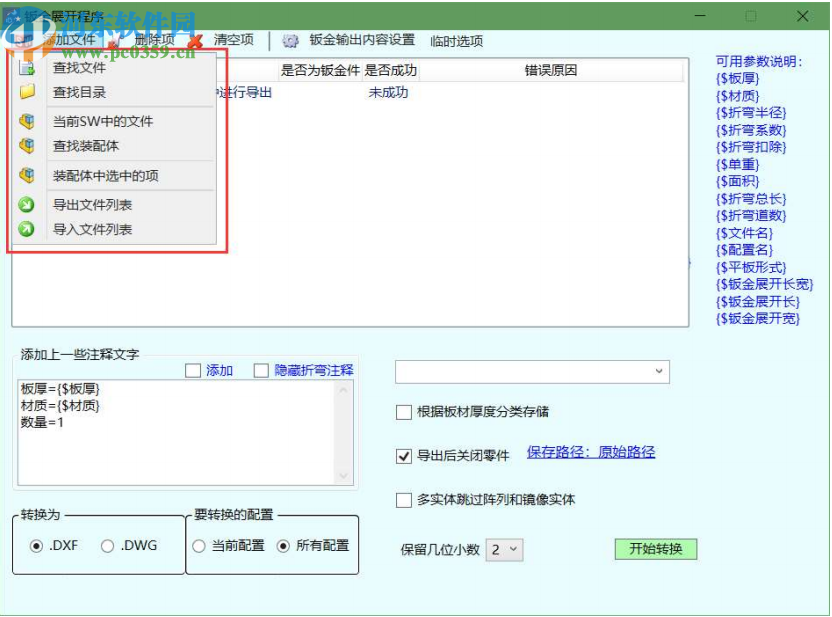This screenshot has height=617, width=832.
Task: Select the .DXF radio button
Action: 36,546
